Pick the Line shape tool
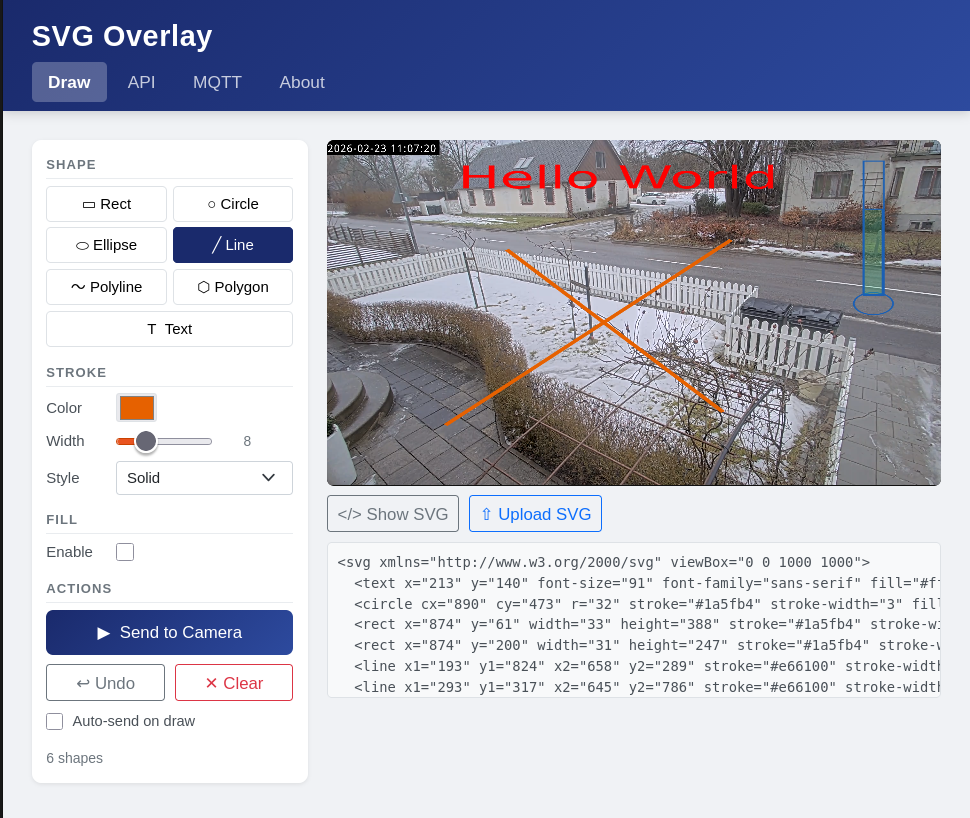 pyautogui.click(x=232, y=245)
